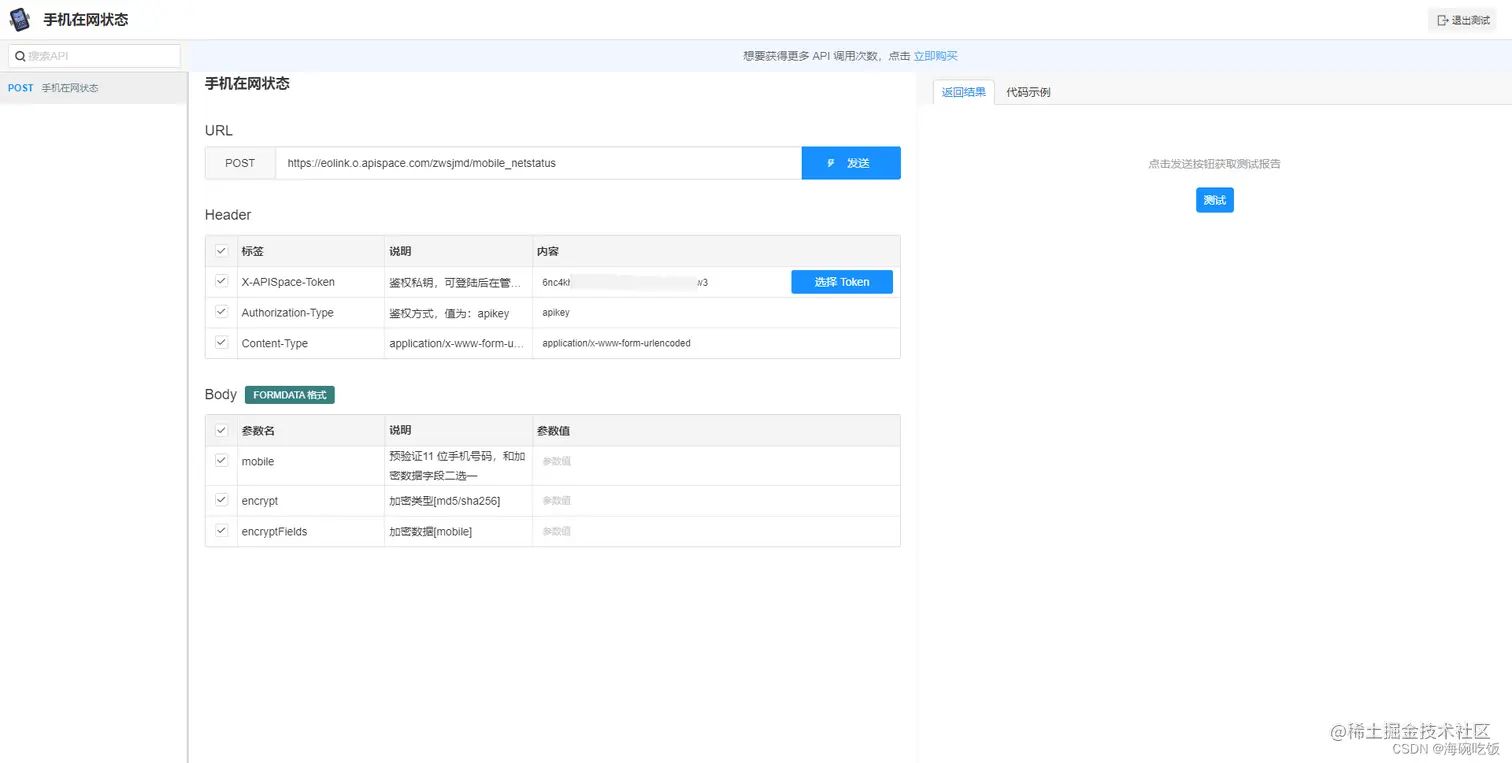Click the 立即购买 link to buy more calls
Screen dimensions: 1512x763
pos(935,56)
